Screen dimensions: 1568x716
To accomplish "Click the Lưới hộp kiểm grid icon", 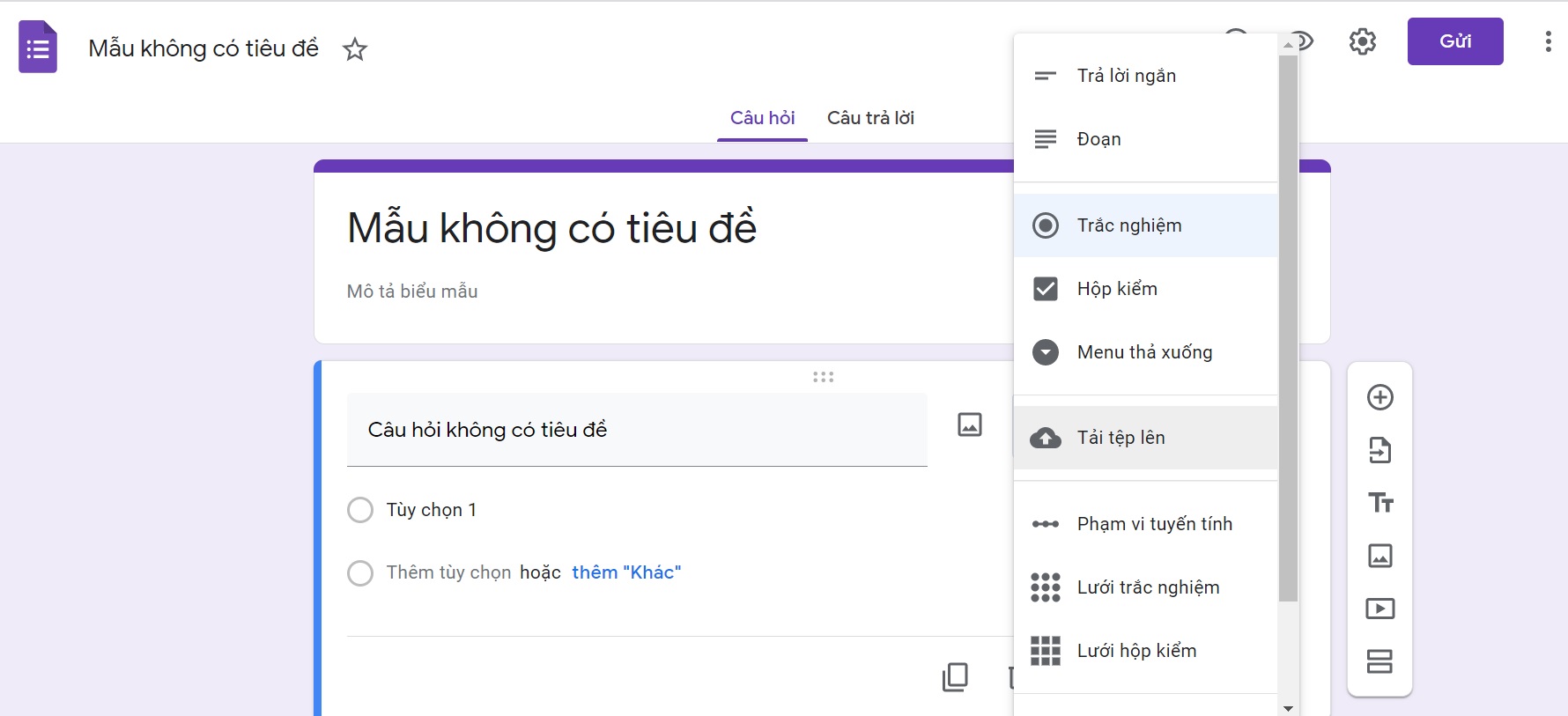I will (1046, 651).
